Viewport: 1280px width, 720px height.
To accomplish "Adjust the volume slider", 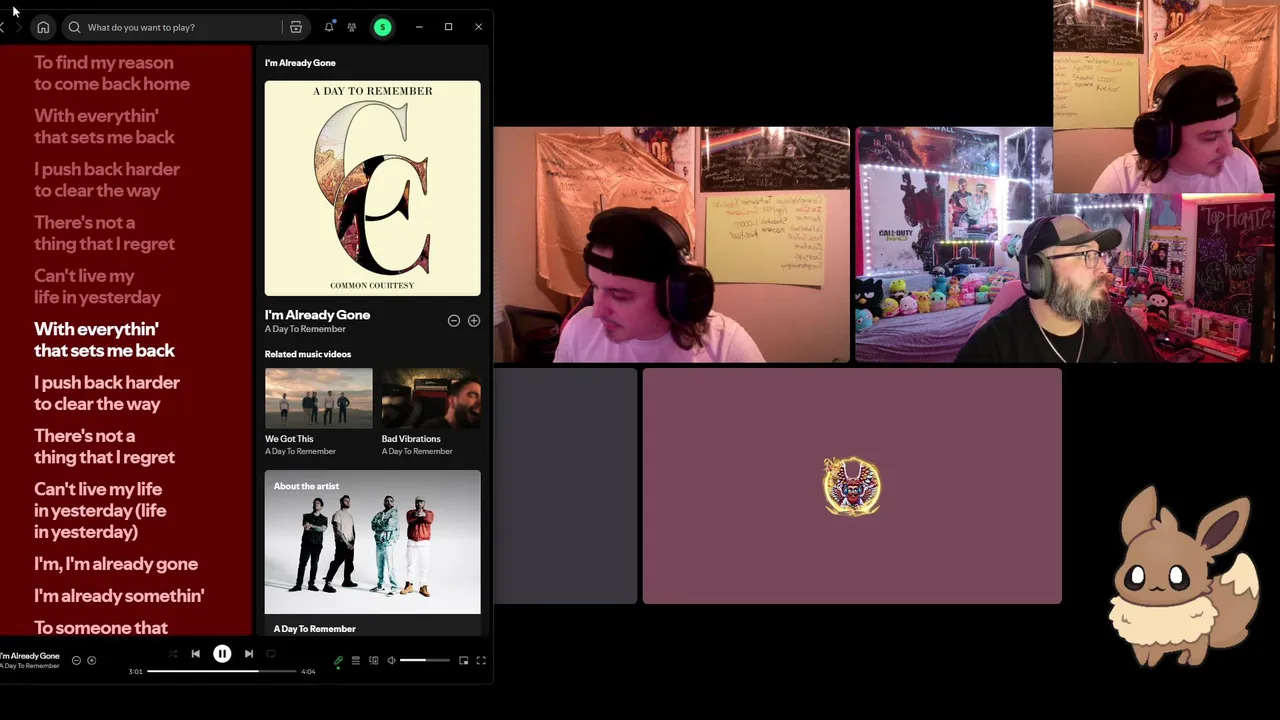I will point(425,661).
